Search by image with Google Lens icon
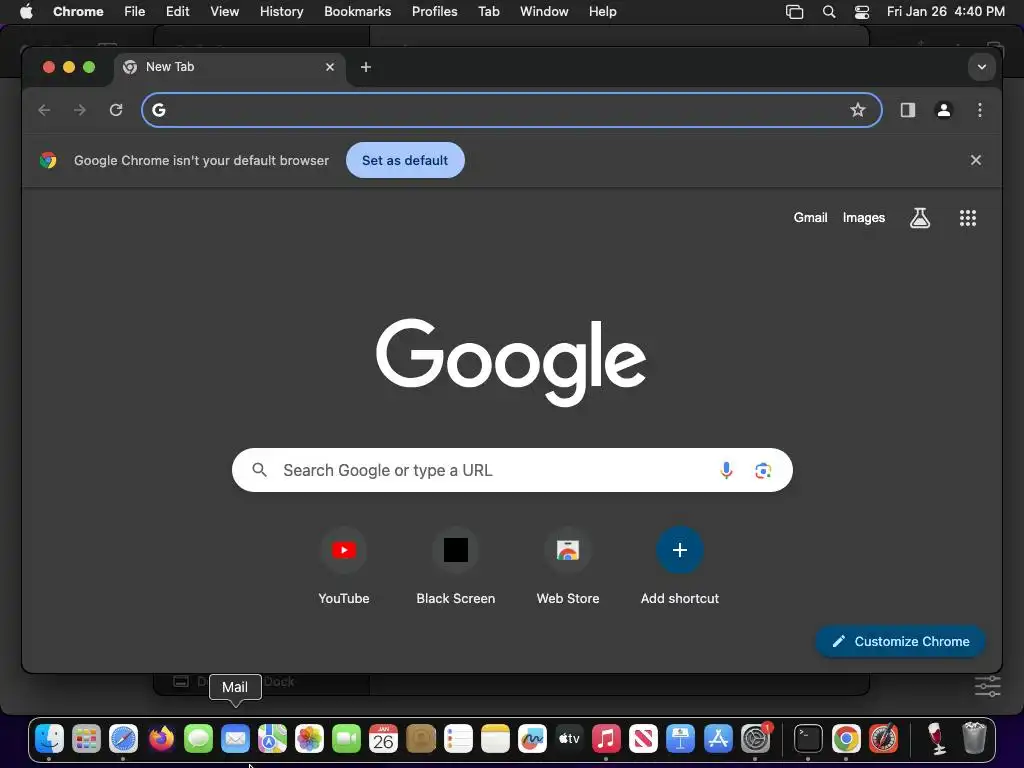The image size is (1024, 768). point(763,470)
